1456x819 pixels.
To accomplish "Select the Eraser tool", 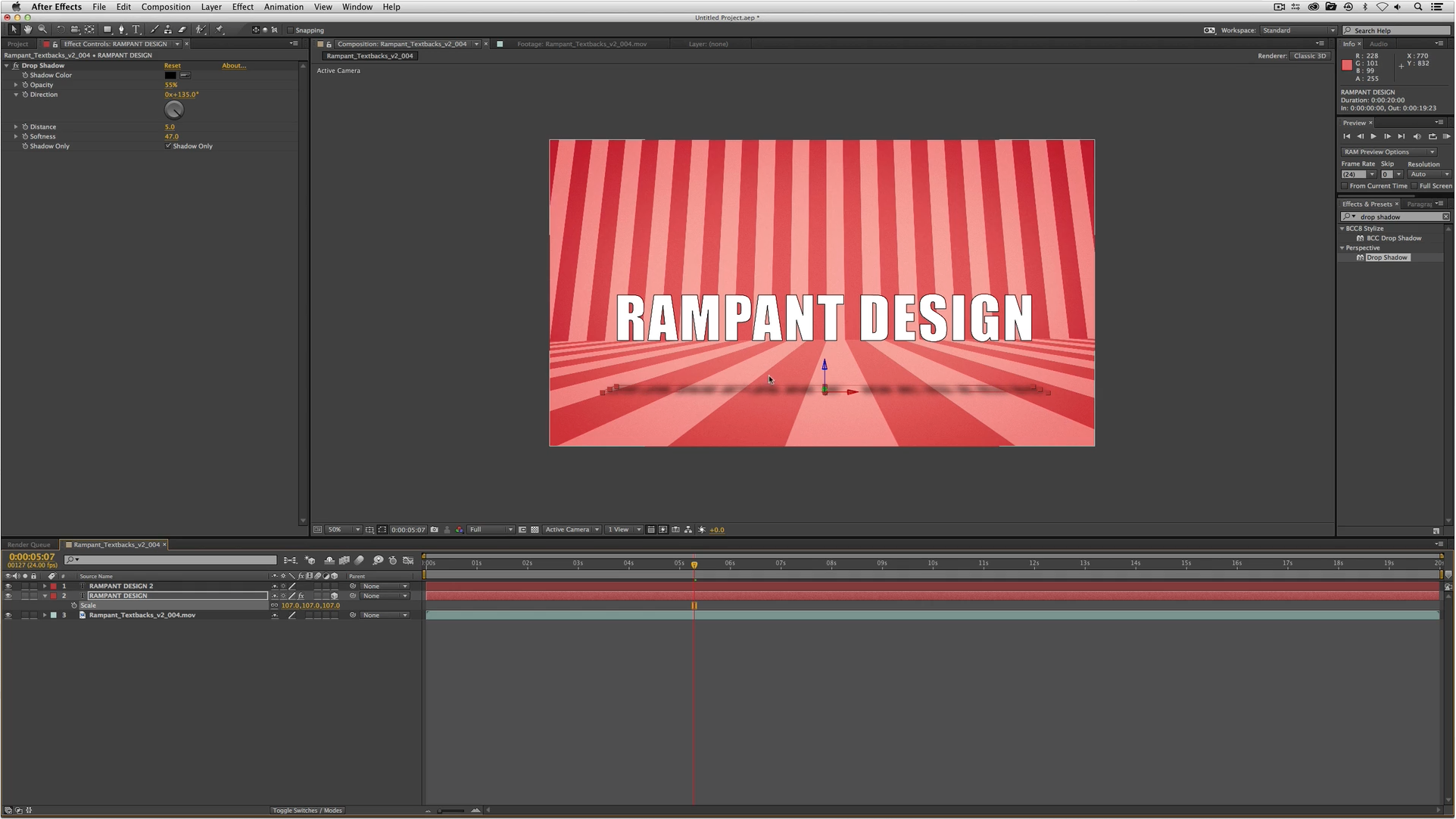I will (182, 30).
